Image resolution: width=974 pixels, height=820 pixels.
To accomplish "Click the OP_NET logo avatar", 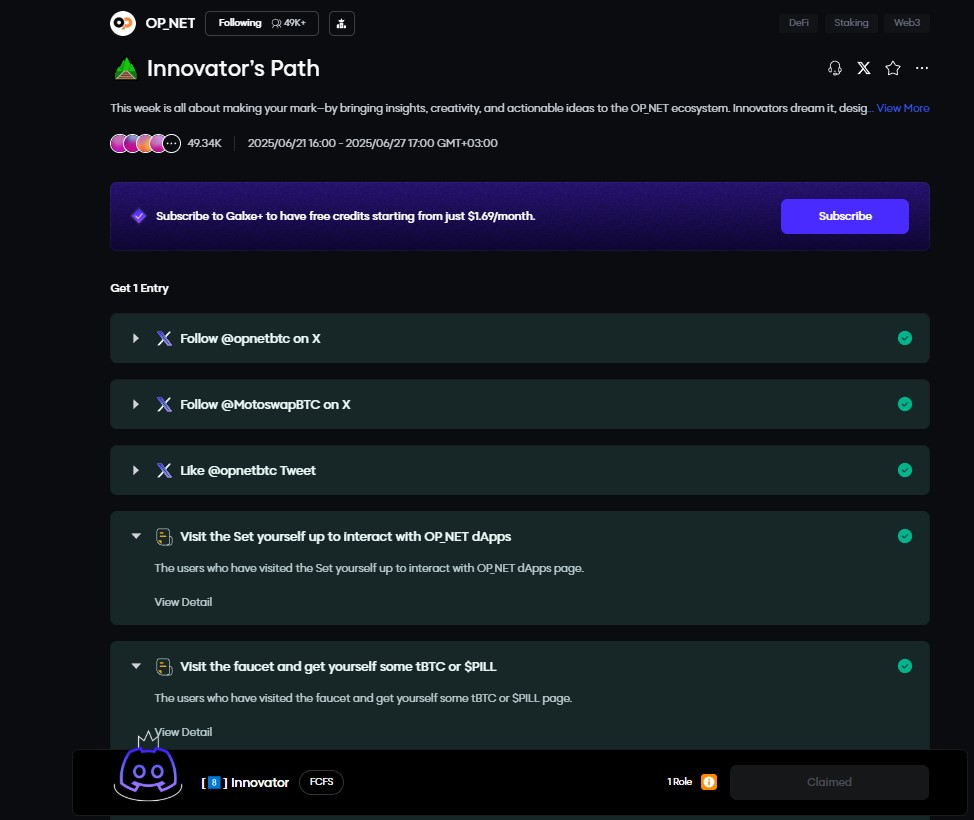I will [123, 23].
